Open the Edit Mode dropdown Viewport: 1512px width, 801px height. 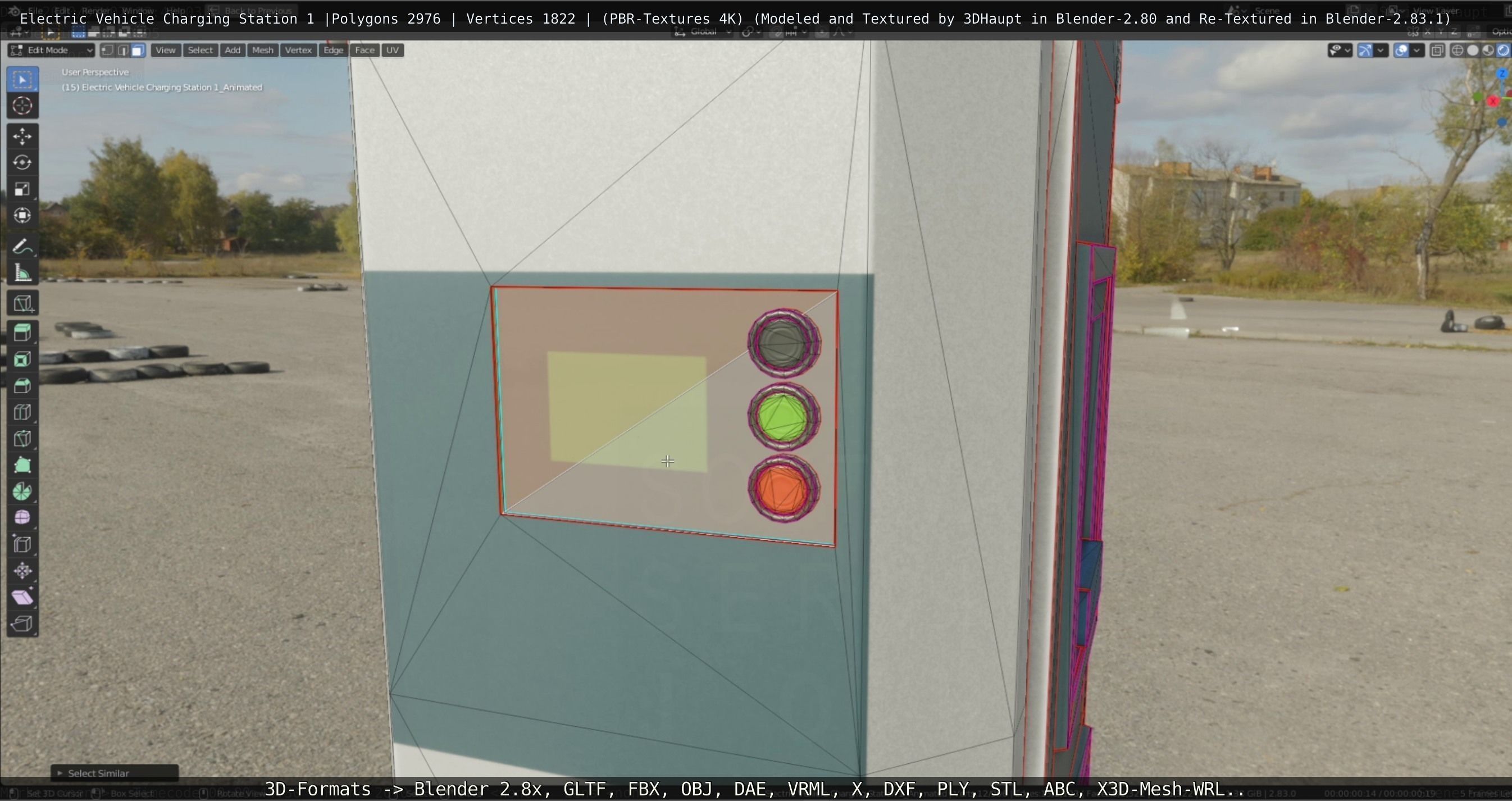(51, 51)
